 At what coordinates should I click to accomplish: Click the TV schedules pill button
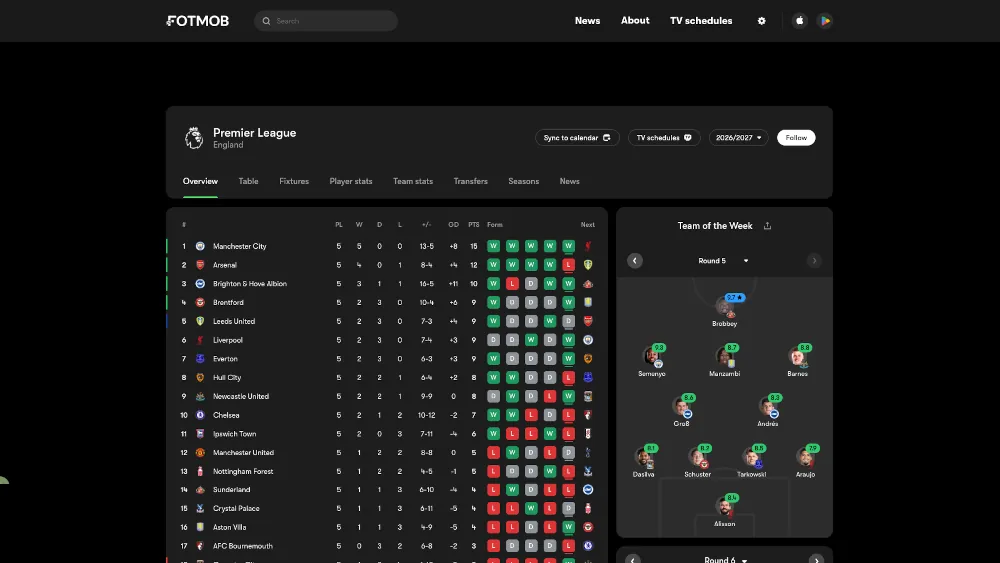tap(664, 138)
